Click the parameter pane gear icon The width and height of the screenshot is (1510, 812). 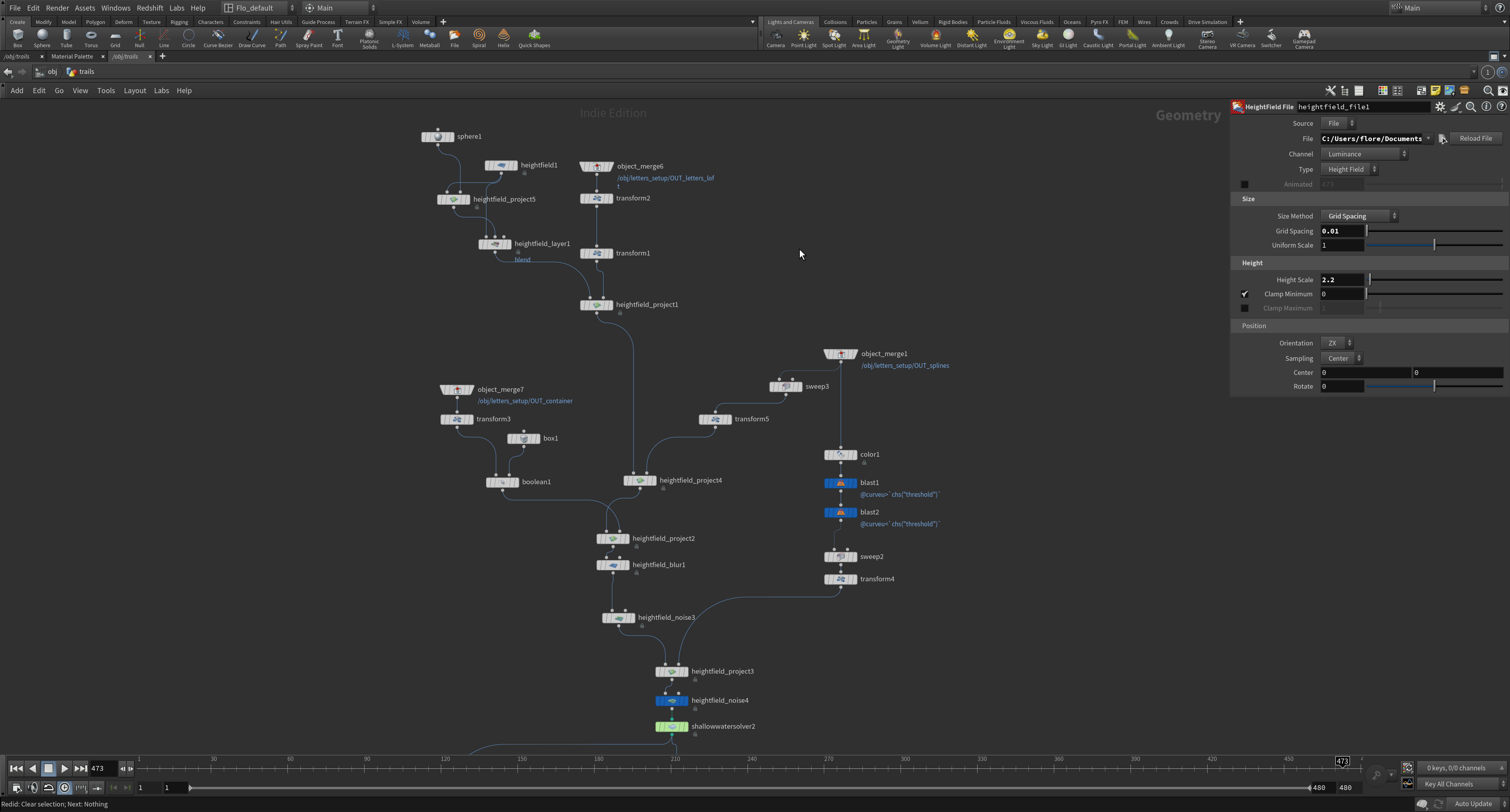[1440, 107]
